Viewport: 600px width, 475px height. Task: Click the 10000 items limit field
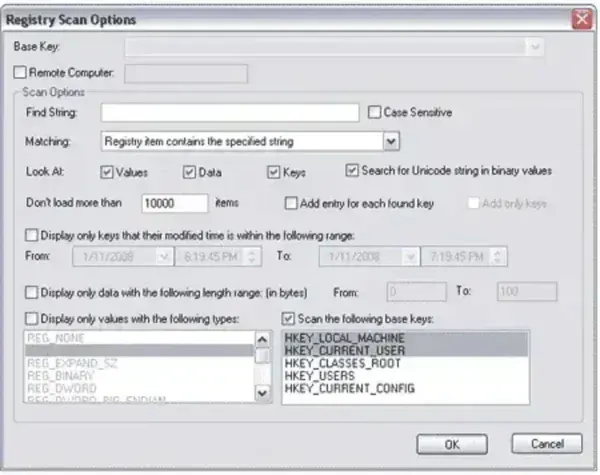tap(175, 203)
